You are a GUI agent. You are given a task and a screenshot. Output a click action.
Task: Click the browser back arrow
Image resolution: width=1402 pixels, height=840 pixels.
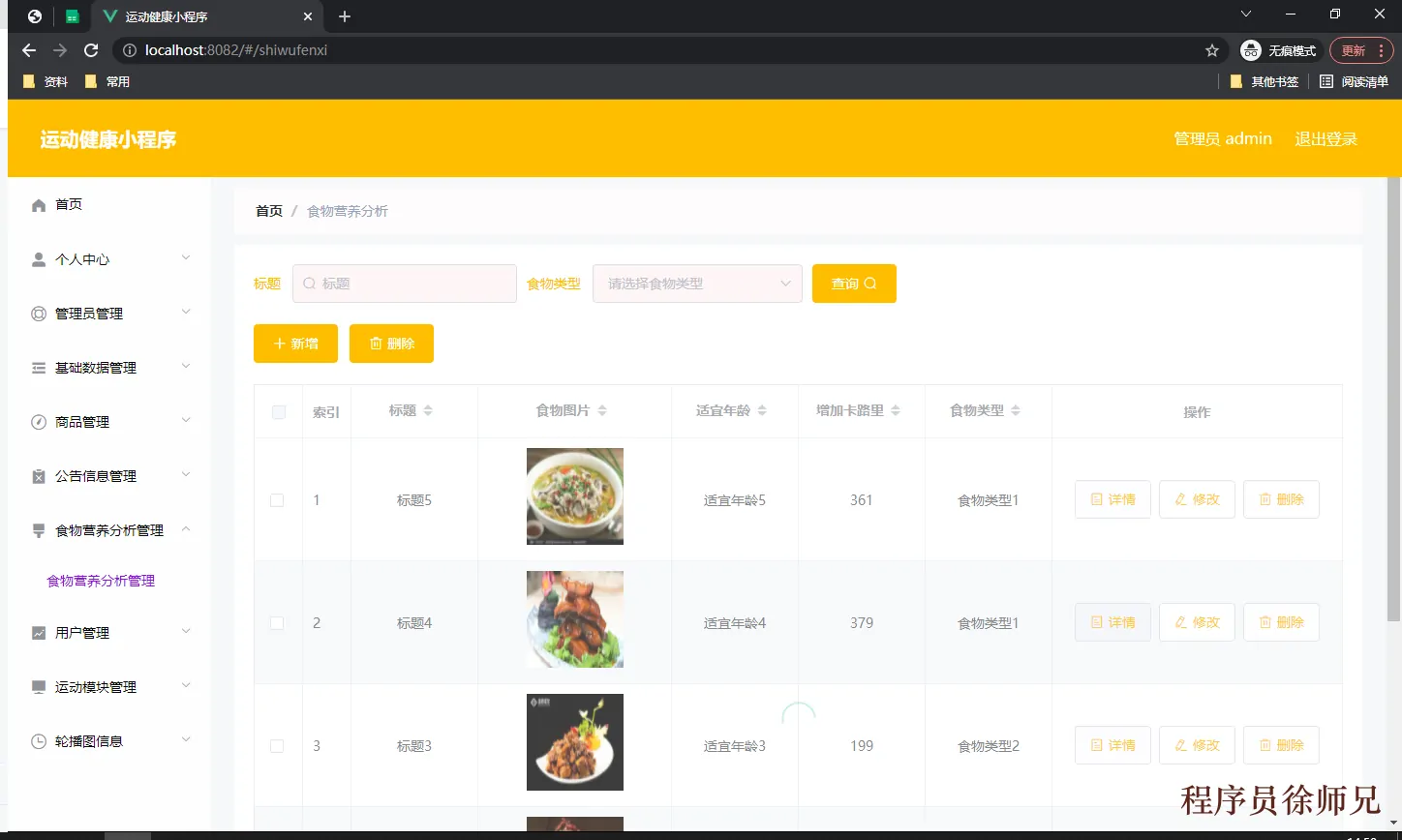29,50
